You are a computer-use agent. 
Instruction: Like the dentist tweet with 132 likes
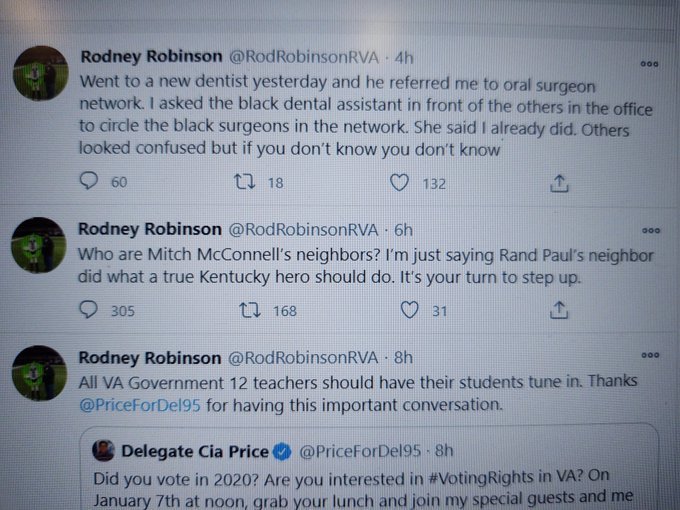pos(399,183)
